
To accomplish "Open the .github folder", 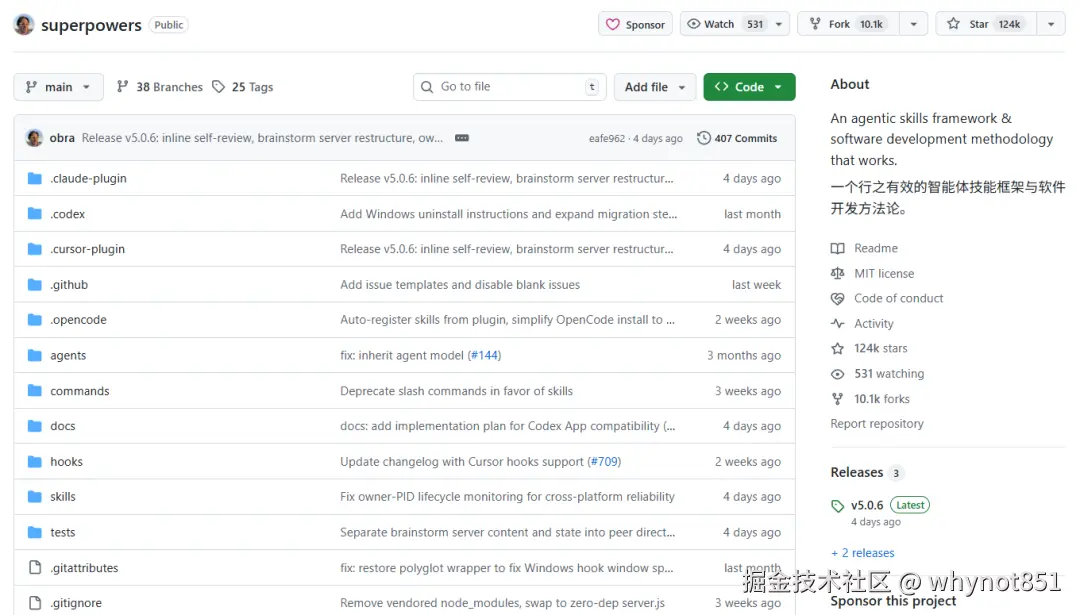I will (69, 284).
